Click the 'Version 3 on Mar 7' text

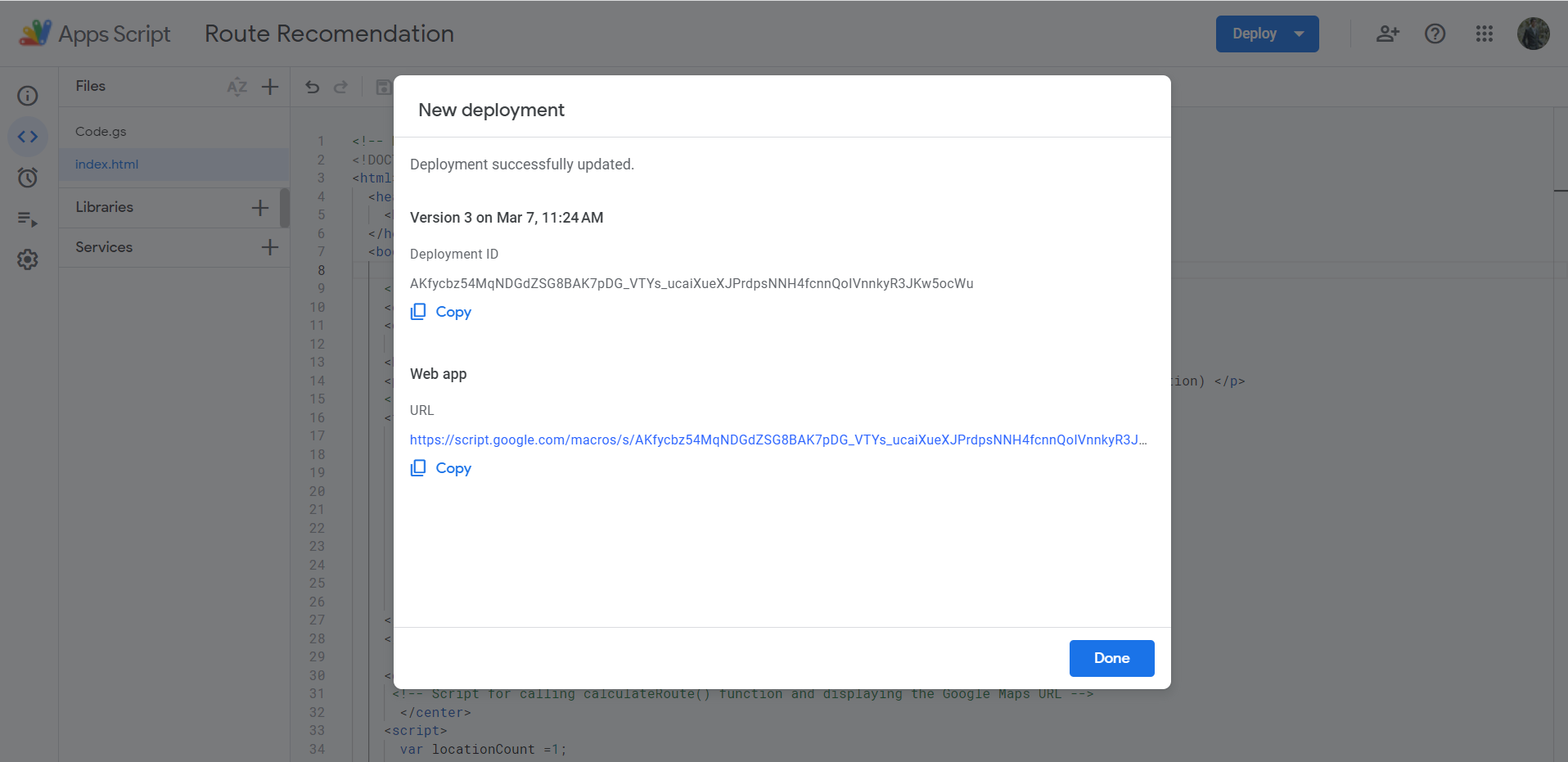pos(507,218)
